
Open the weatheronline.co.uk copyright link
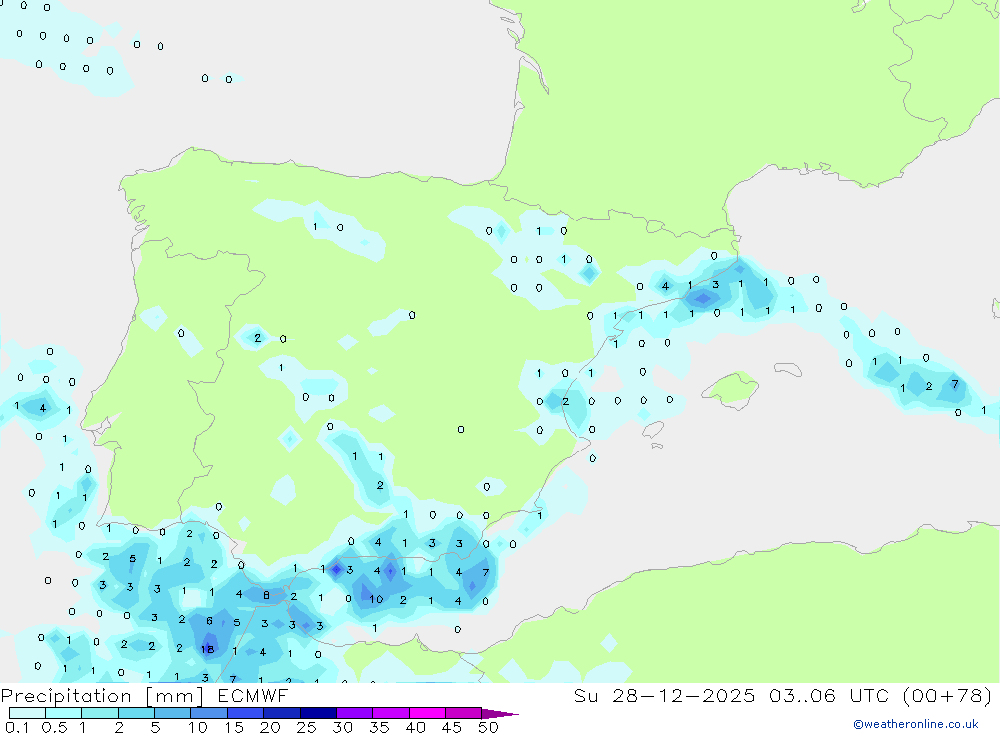(x=916, y=724)
